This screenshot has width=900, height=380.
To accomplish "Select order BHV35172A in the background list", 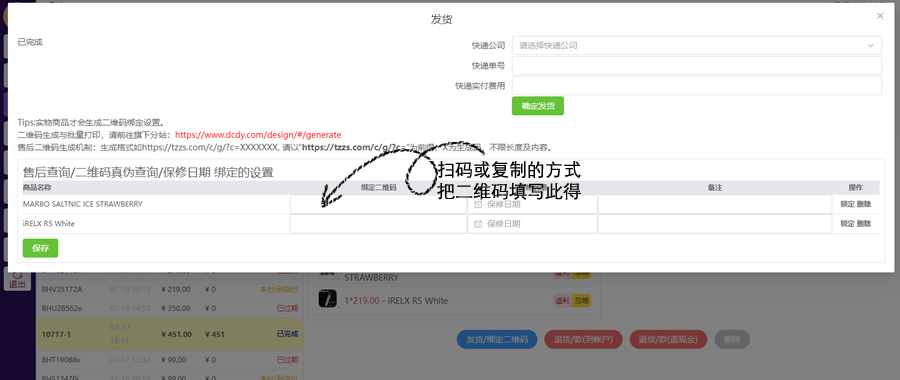I will point(169,289).
